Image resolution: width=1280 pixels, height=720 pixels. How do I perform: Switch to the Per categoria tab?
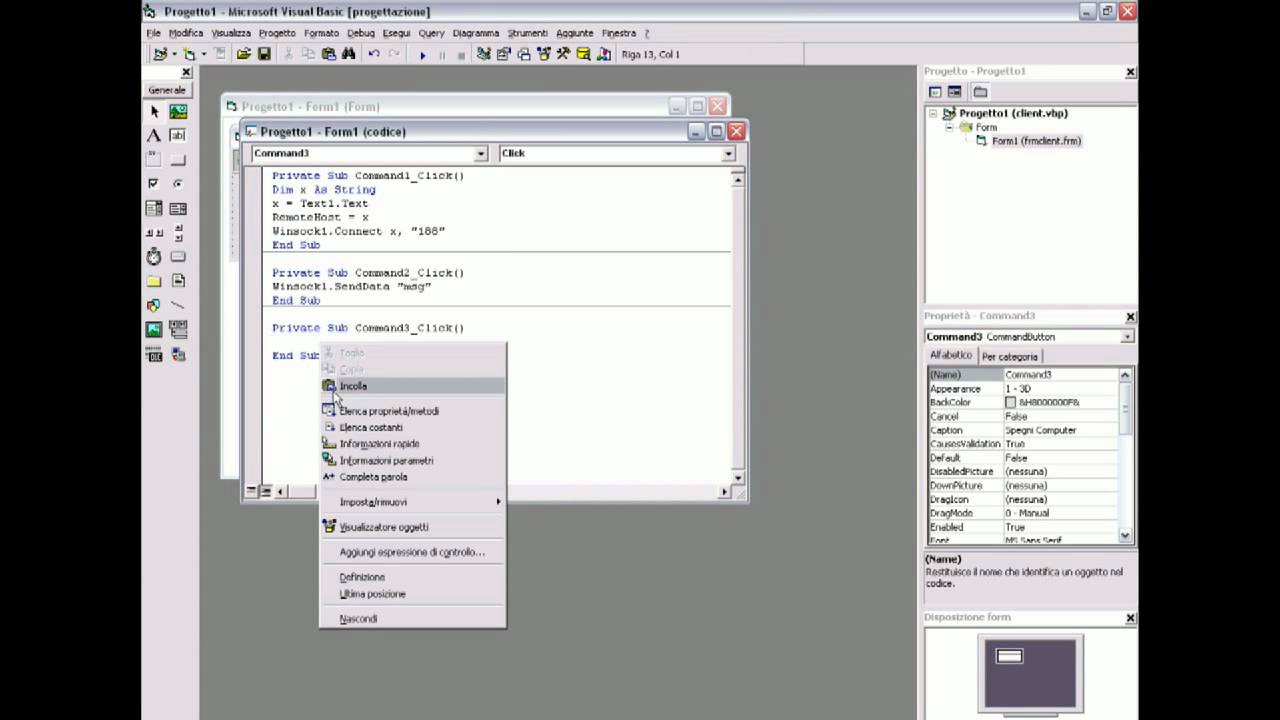pos(1009,357)
